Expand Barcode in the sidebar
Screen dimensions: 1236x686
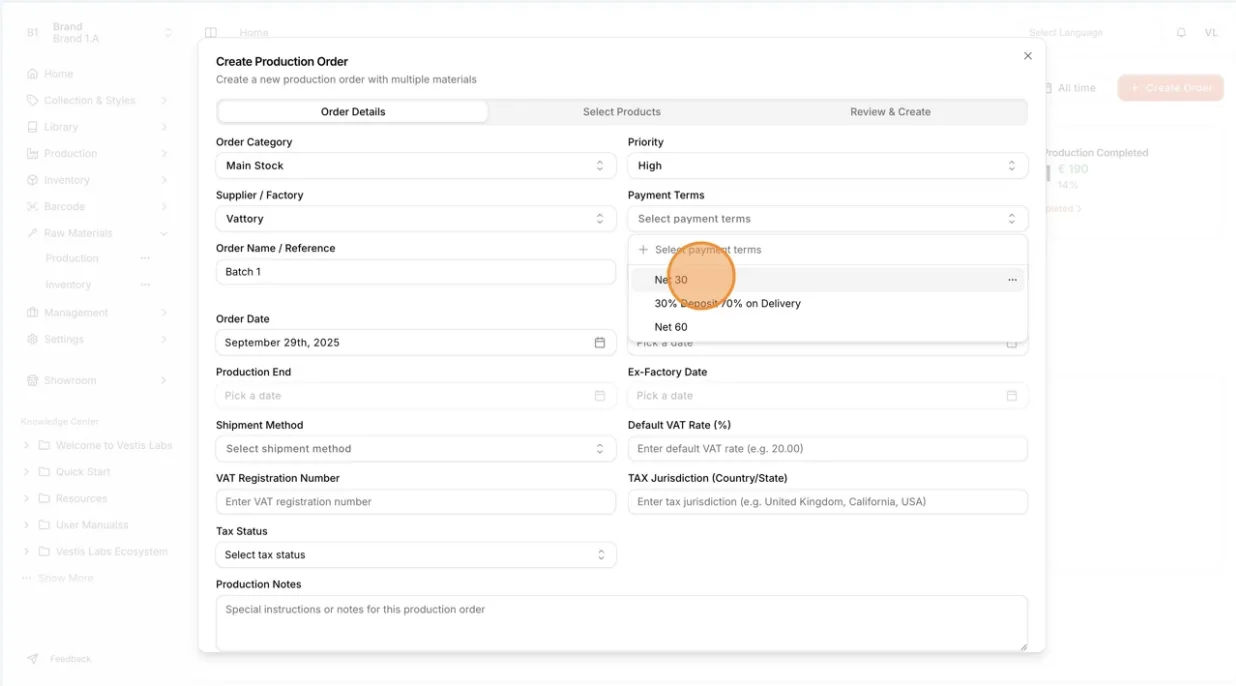click(x=96, y=206)
